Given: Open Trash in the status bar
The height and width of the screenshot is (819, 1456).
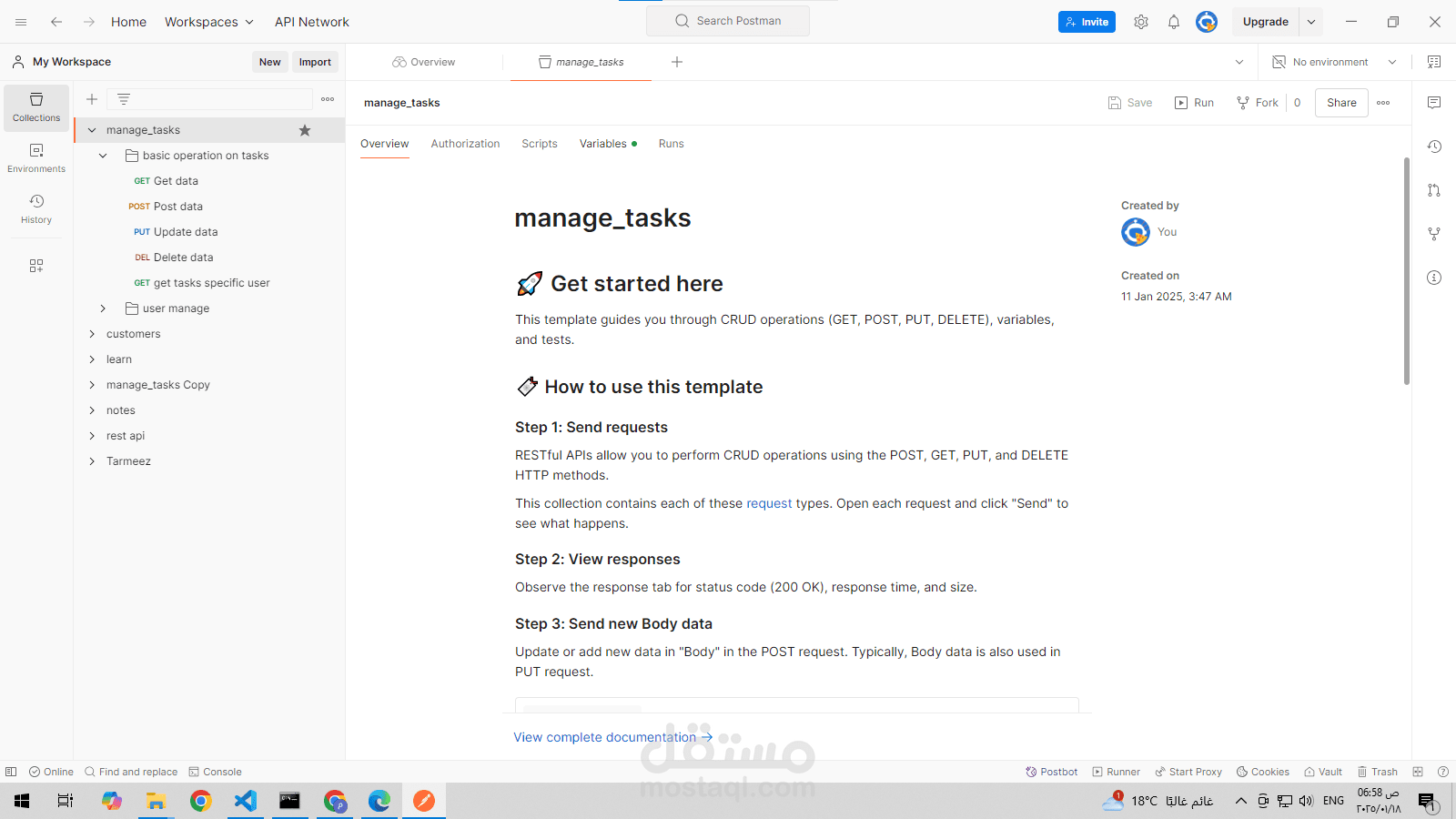Looking at the screenshot, I should (x=1377, y=772).
